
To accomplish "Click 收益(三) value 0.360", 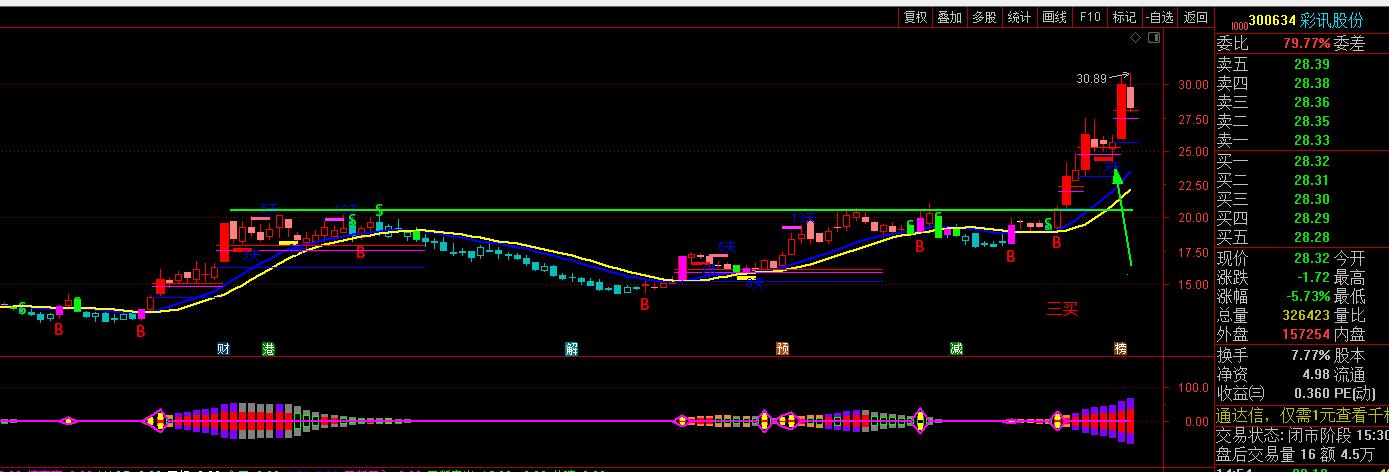I will 1311,393.
